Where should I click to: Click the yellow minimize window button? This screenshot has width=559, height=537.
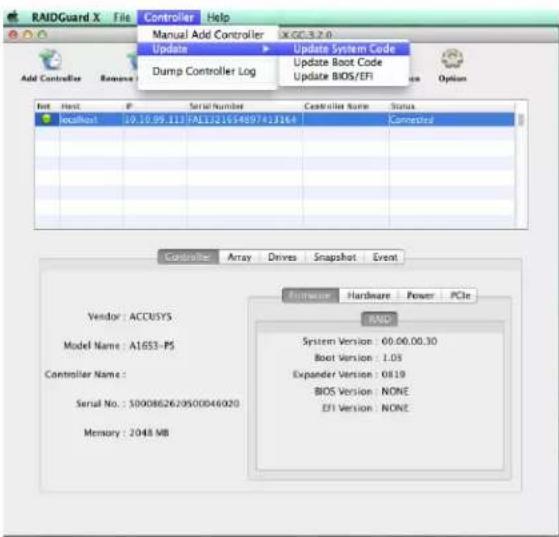click(28, 35)
